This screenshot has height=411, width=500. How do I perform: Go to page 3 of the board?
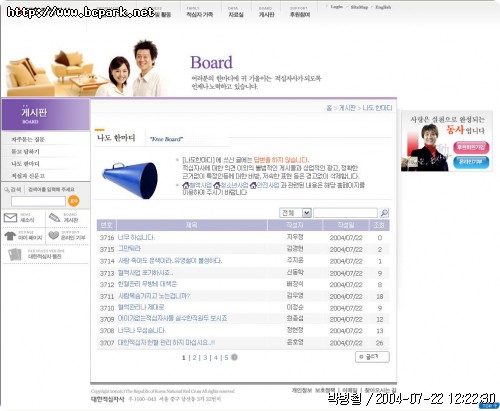click(x=205, y=357)
